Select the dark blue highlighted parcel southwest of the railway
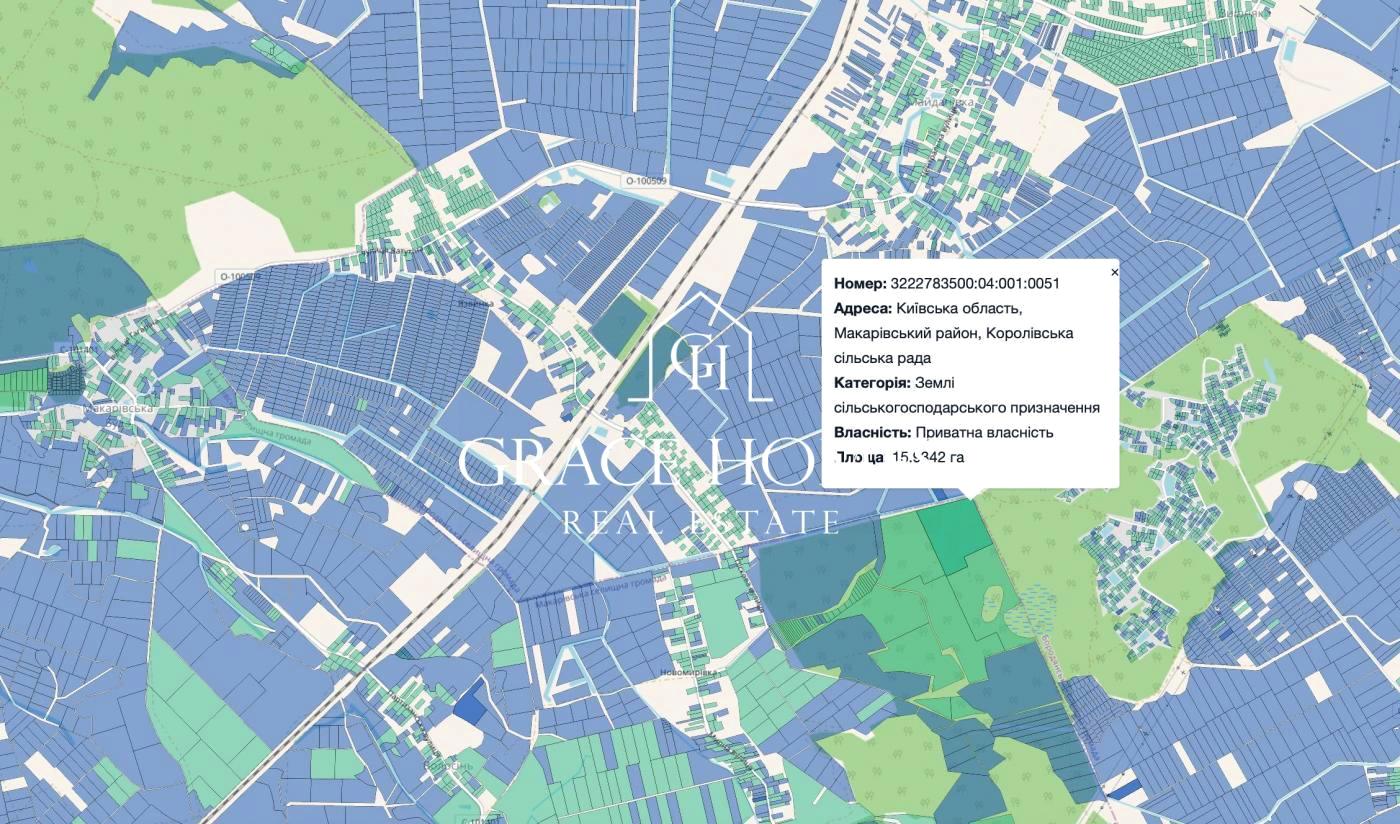 [x=468, y=703]
